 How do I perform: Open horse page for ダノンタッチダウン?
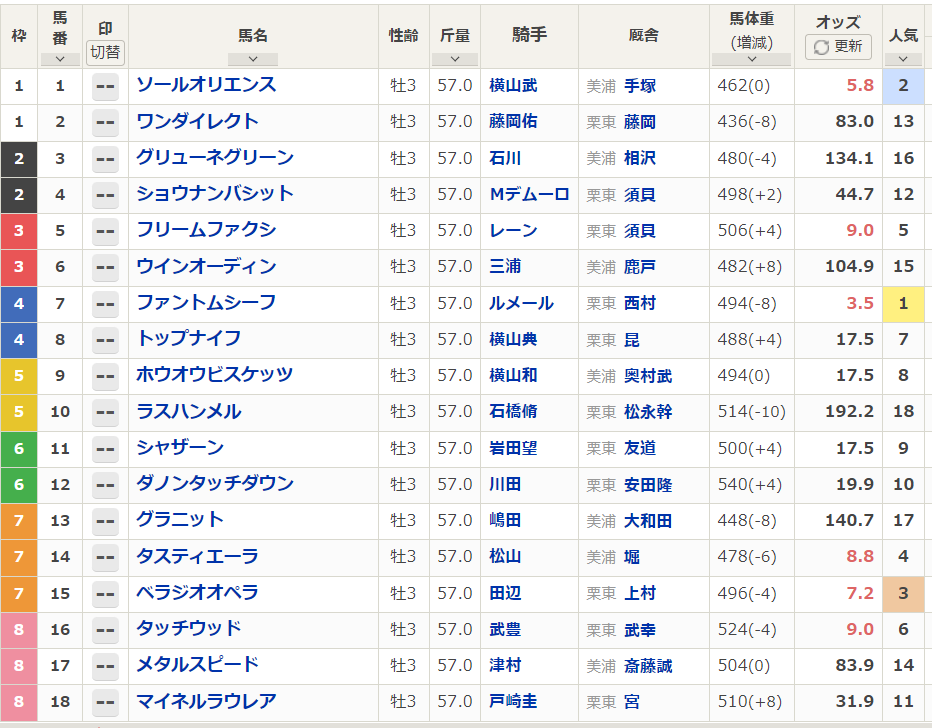tap(215, 484)
